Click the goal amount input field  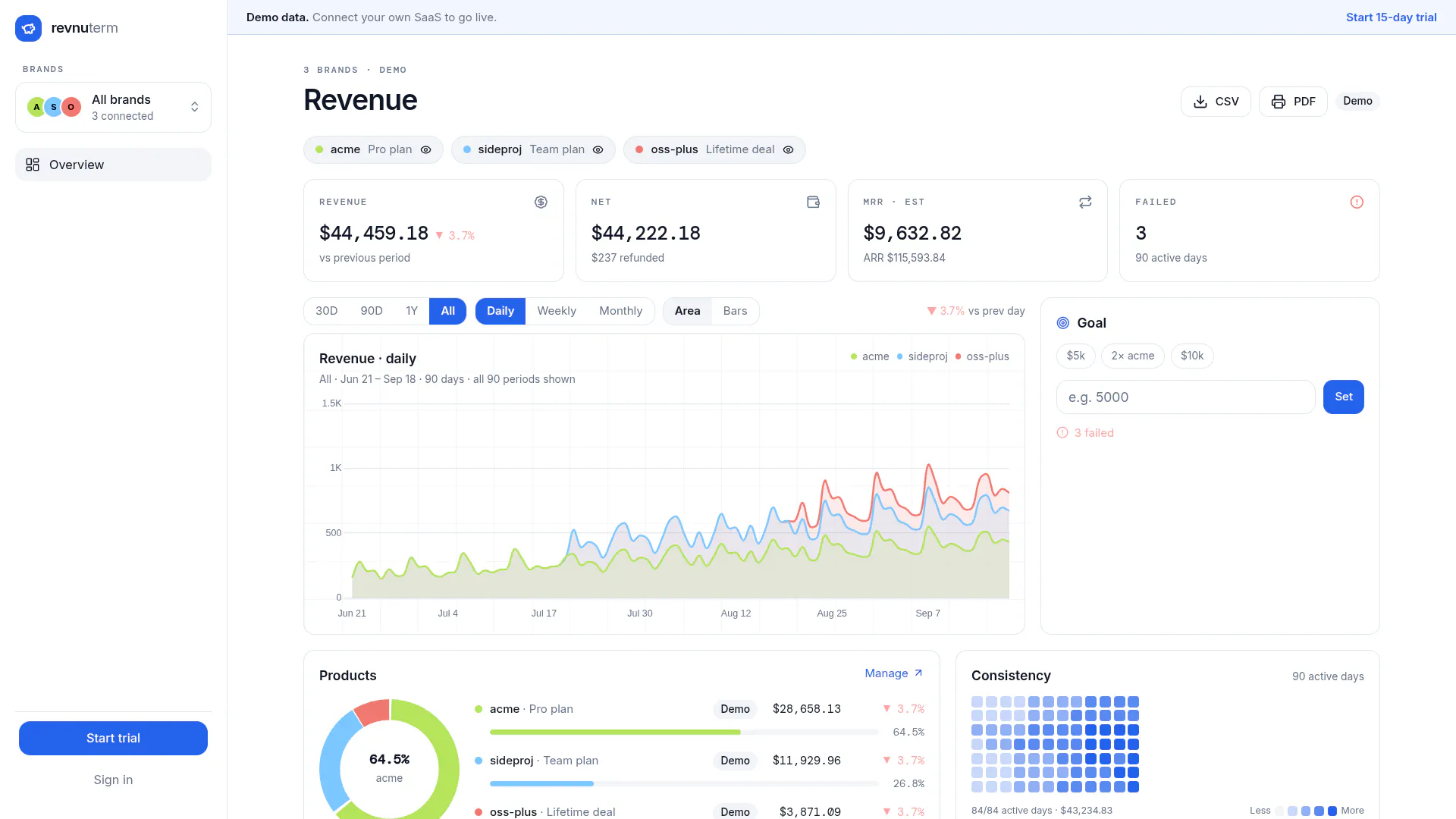(1185, 397)
